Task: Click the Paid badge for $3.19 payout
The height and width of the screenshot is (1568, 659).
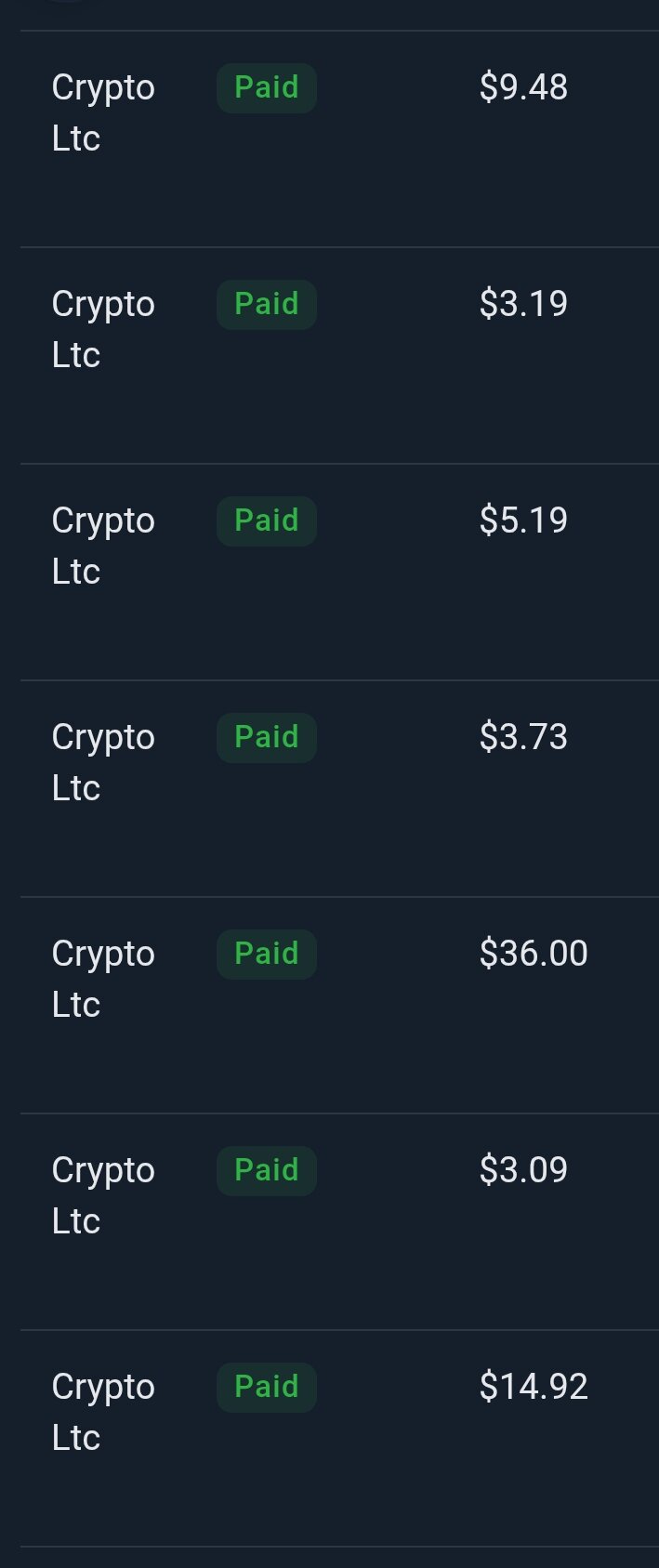Action: [267, 305]
